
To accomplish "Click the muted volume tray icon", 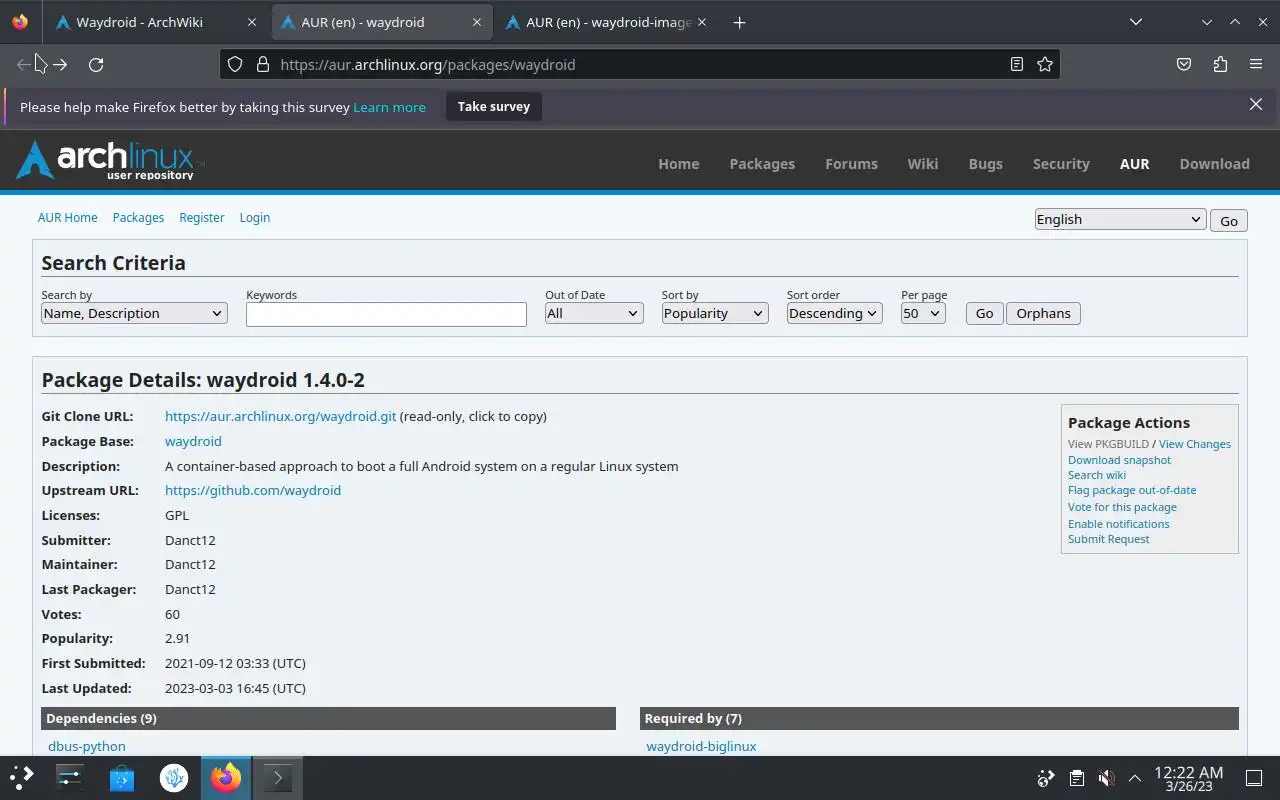I will (x=1106, y=778).
